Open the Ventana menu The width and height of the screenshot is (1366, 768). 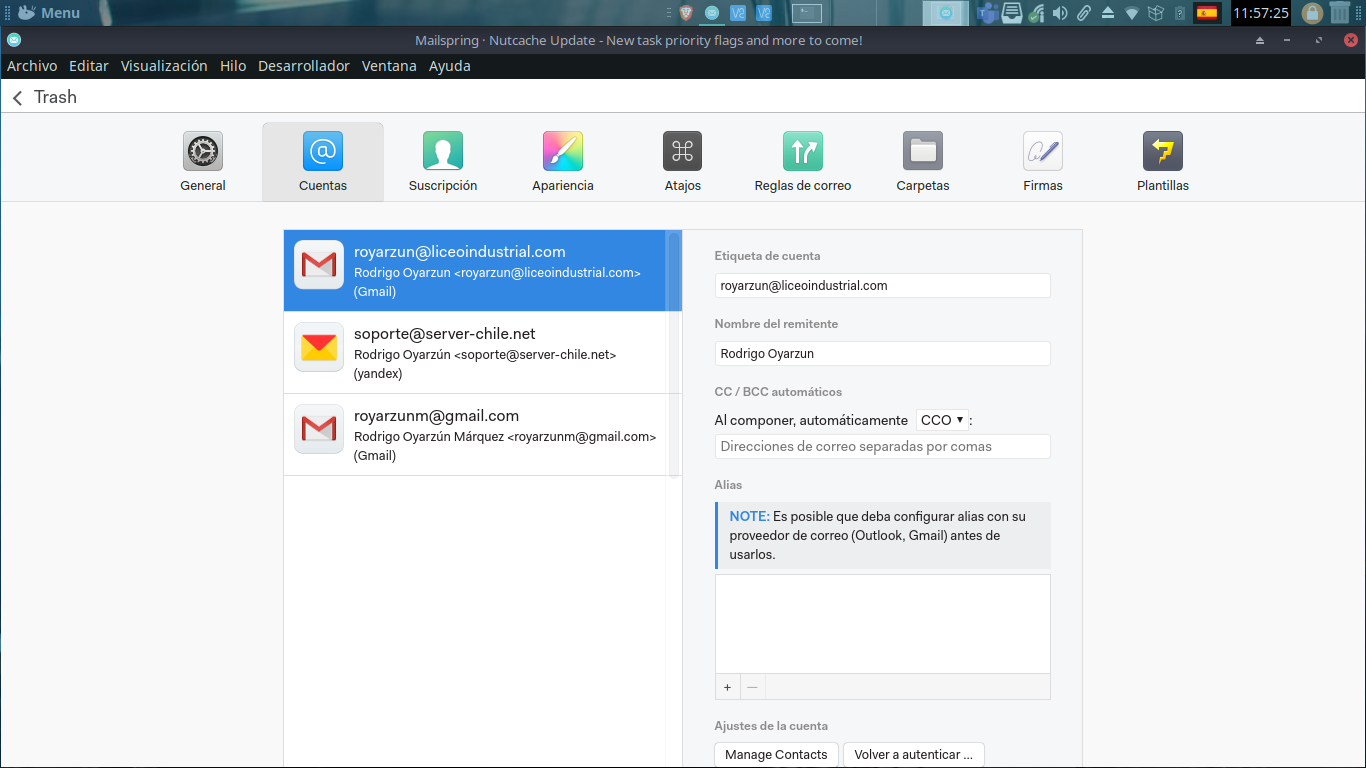pos(389,66)
